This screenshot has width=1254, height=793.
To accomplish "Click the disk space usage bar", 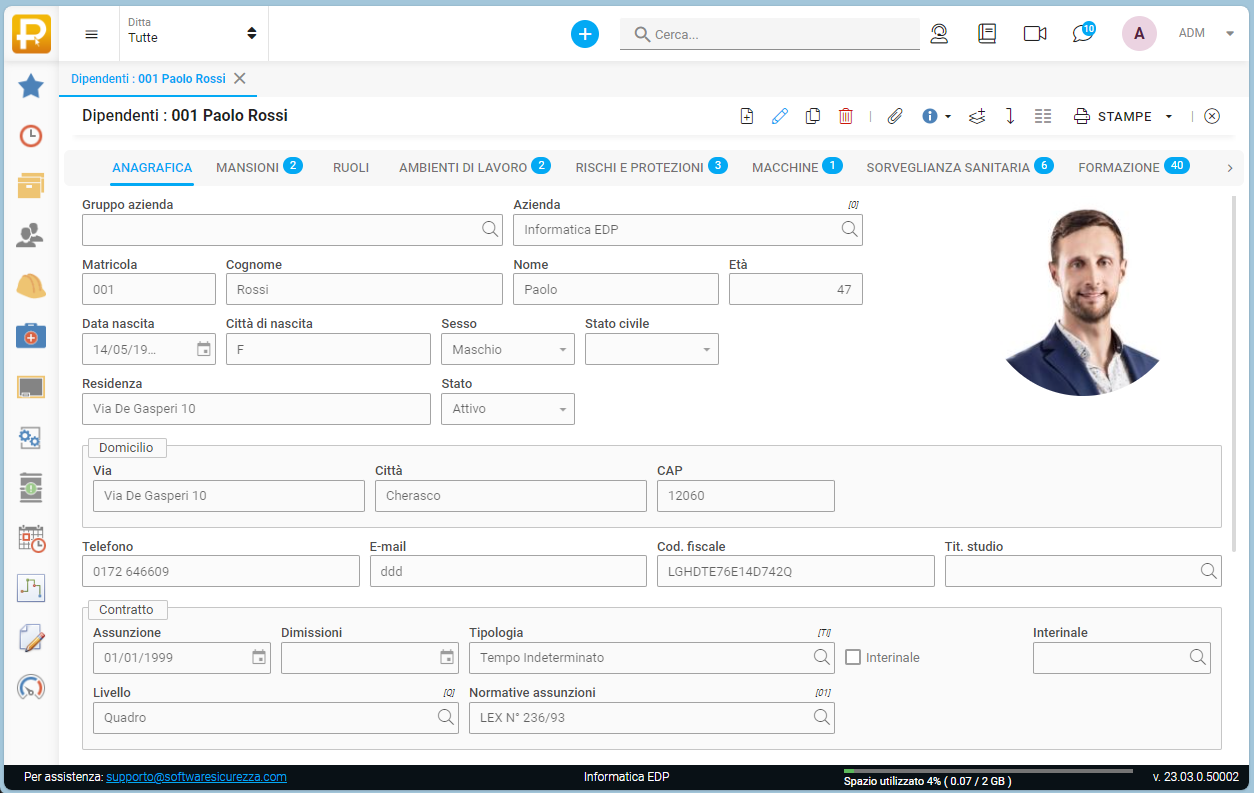I will [x=987, y=771].
